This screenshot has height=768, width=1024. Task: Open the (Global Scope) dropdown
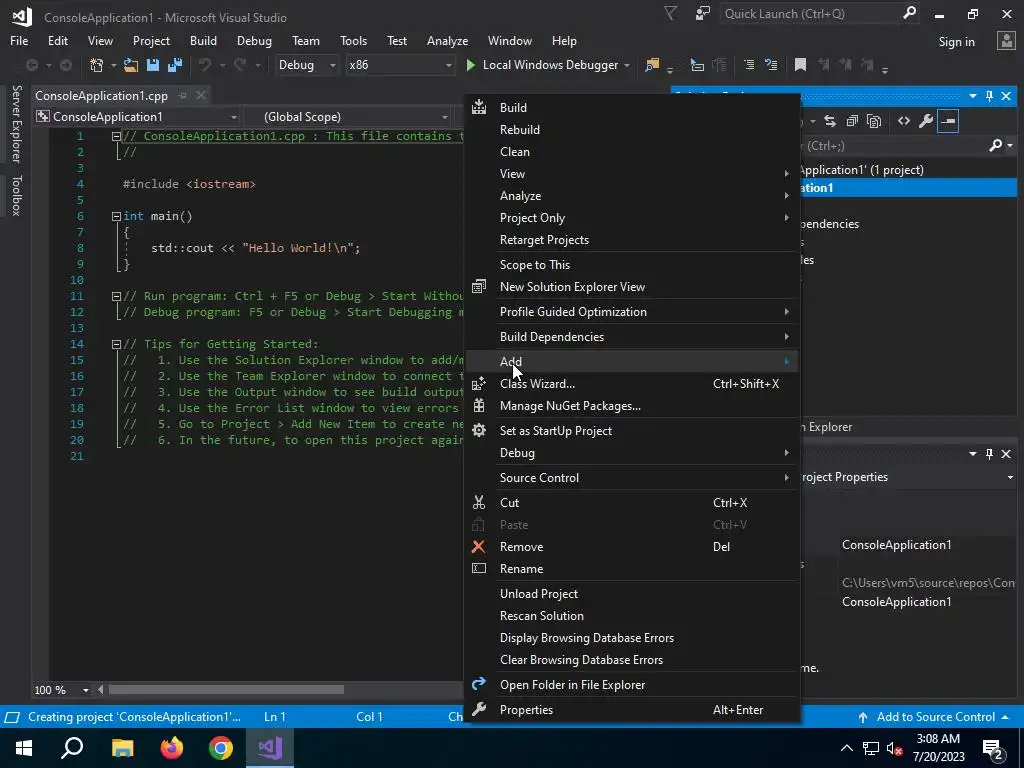[347, 117]
